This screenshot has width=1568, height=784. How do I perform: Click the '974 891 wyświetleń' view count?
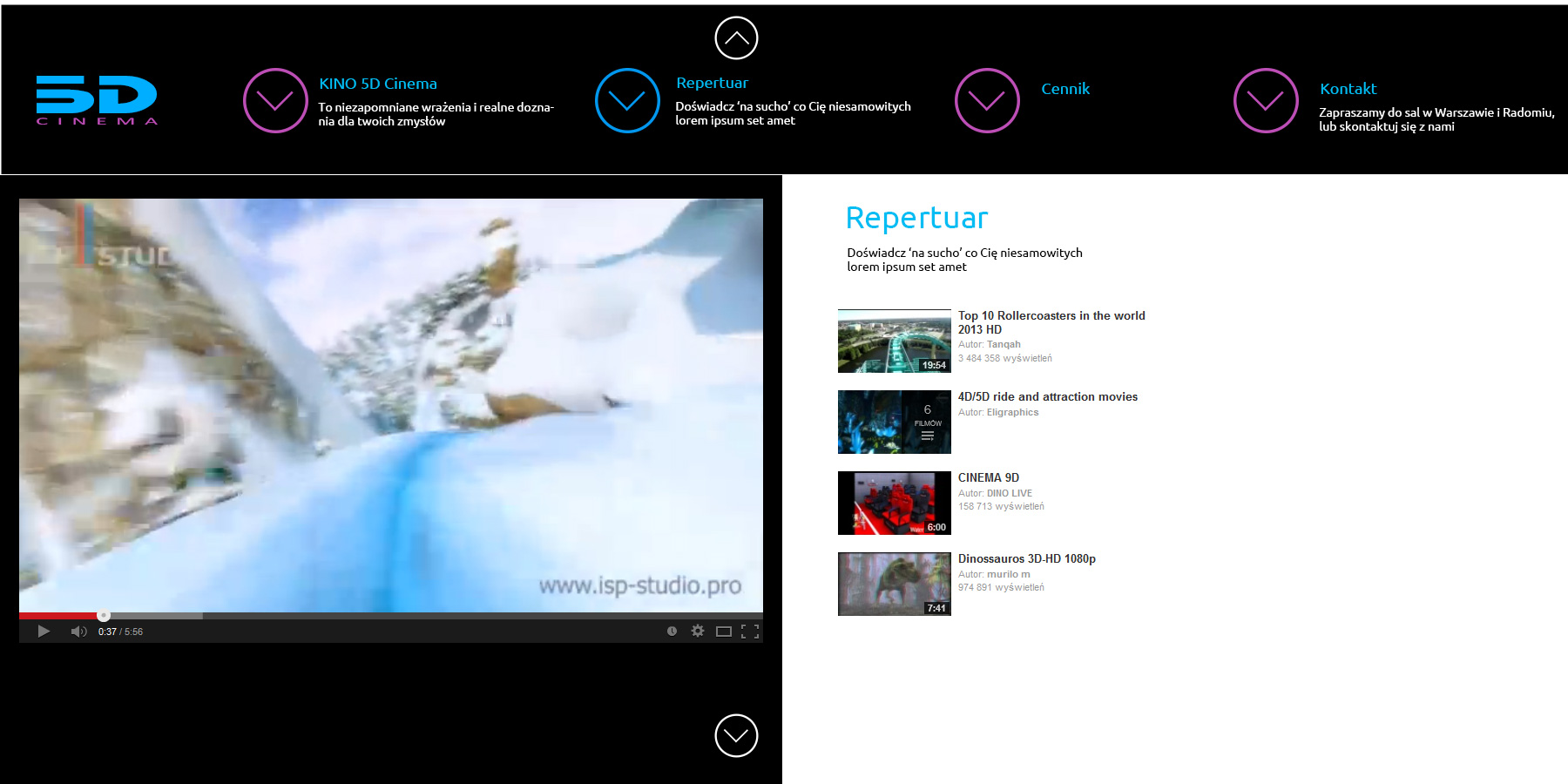click(1001, 587)
